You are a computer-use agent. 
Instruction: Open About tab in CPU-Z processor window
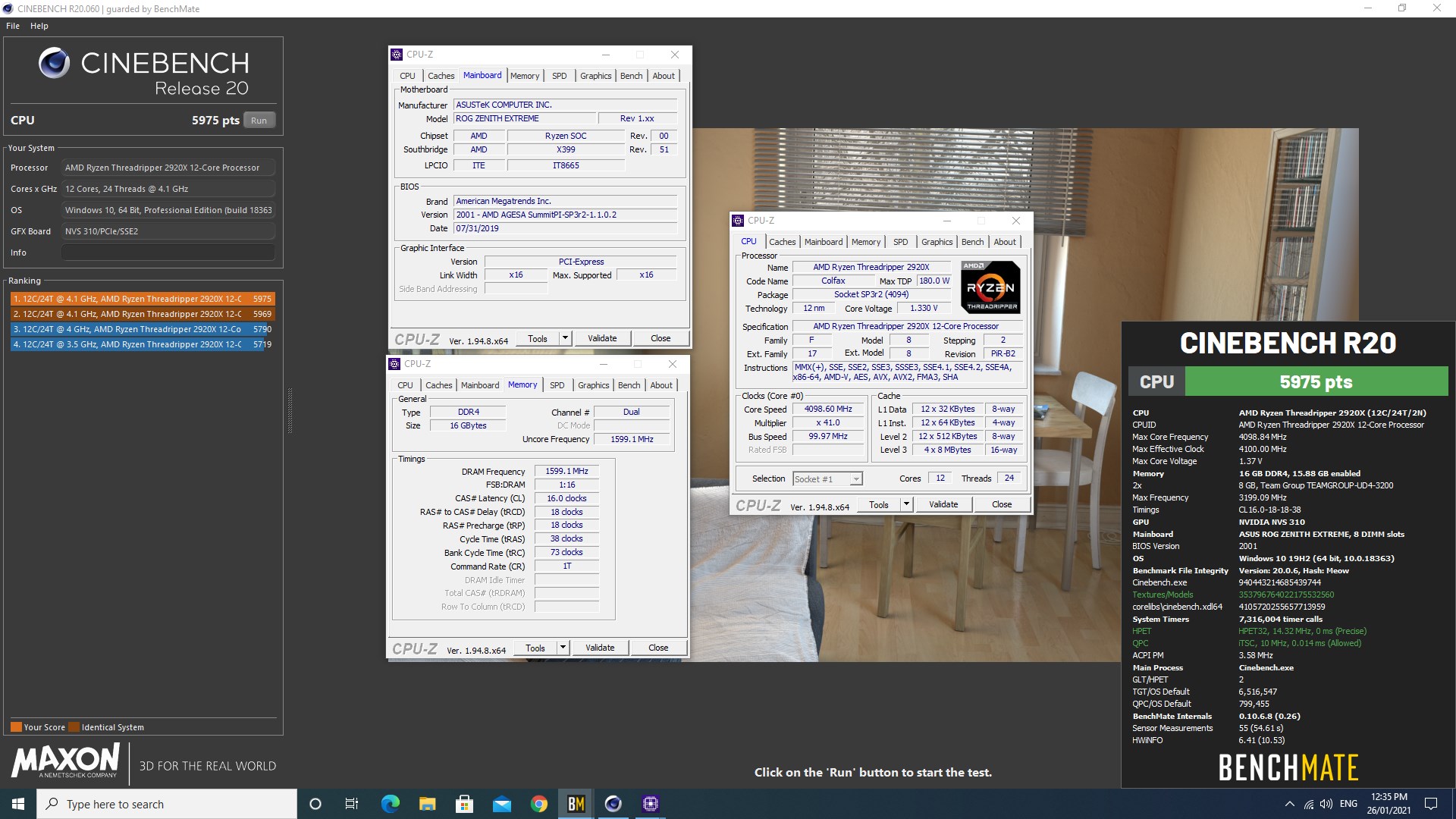pos(1005,242)
